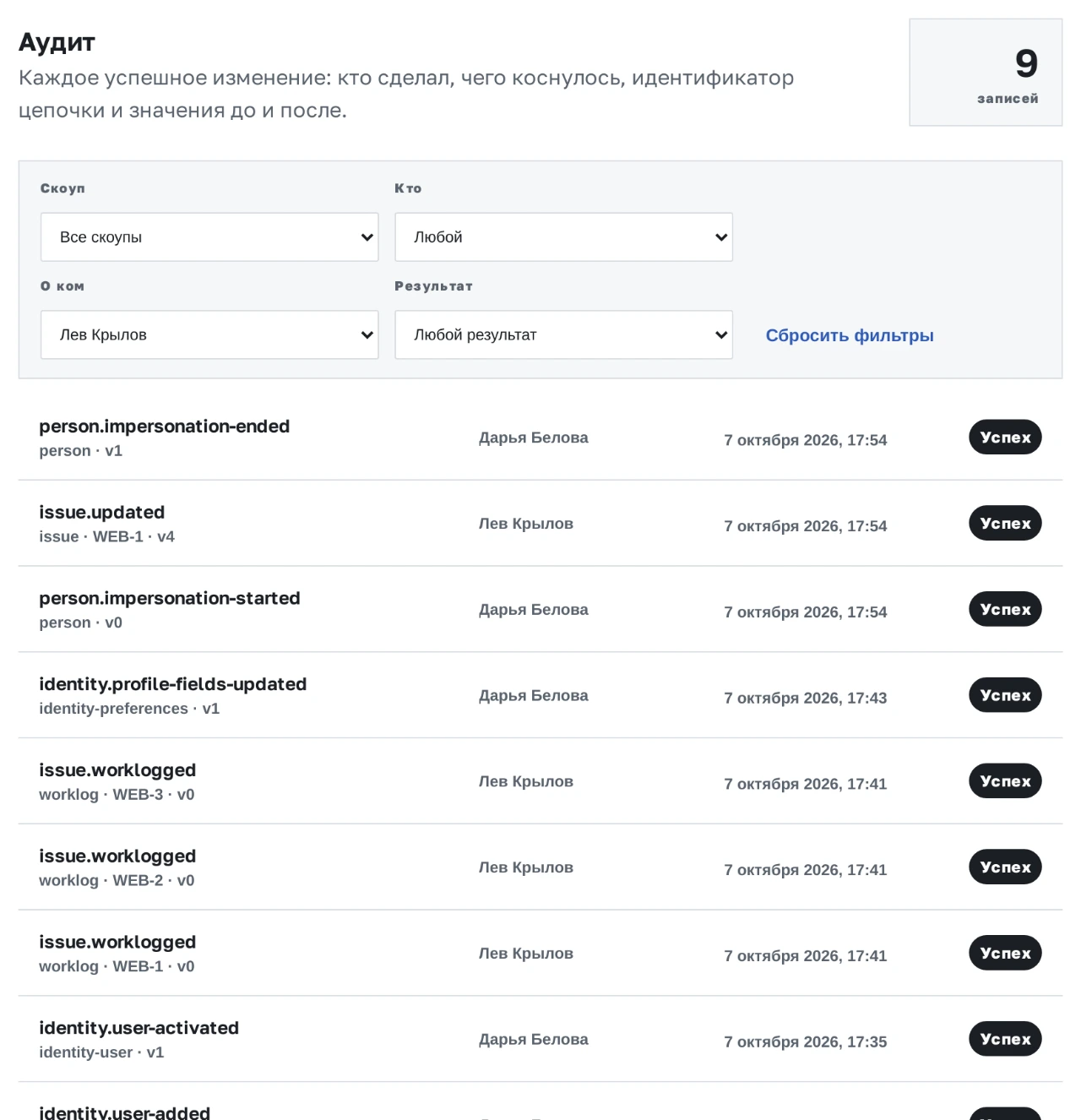This screenshot has width=1081, height=1120.
Task: Click the Успех badge for identity.user-activated
Action: [x=1005, y=1040]
